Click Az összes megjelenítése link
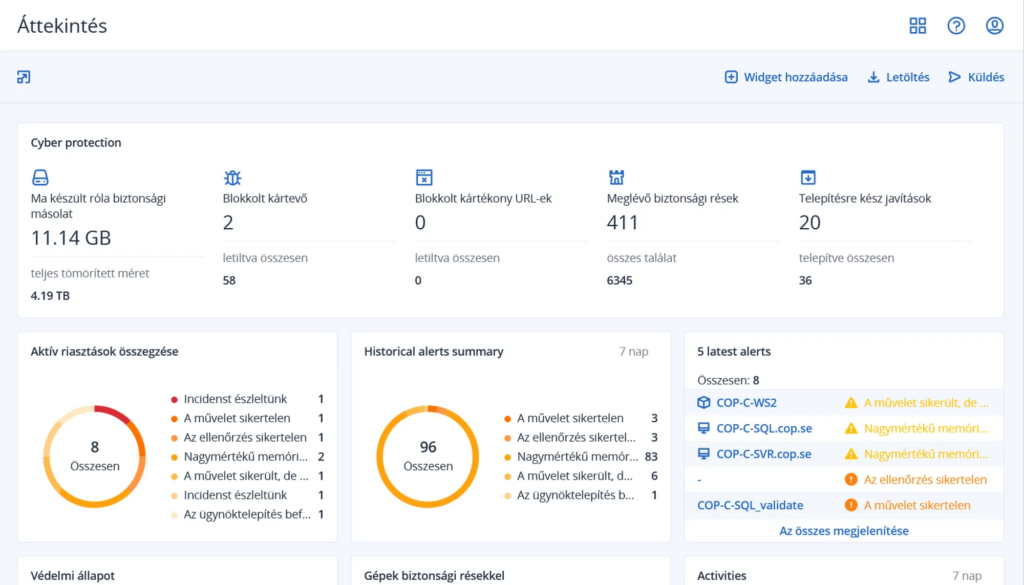Screen dimensions: 1024x585 [x=844, y=531]
